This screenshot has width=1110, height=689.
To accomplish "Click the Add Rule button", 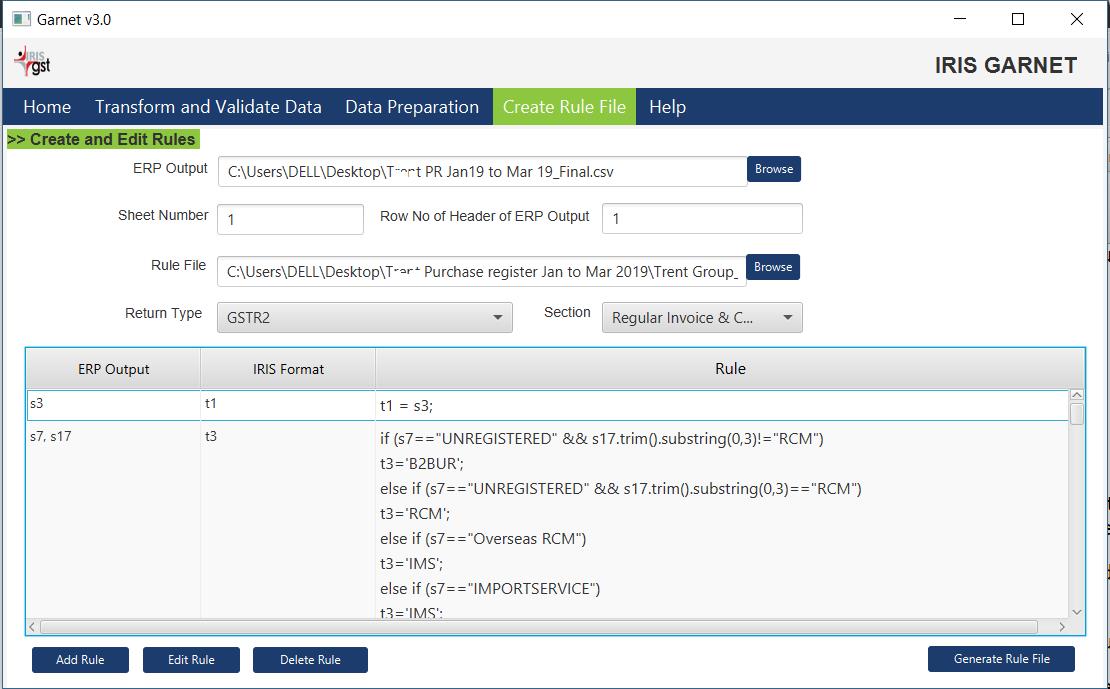I will click(x=80, y=660).
